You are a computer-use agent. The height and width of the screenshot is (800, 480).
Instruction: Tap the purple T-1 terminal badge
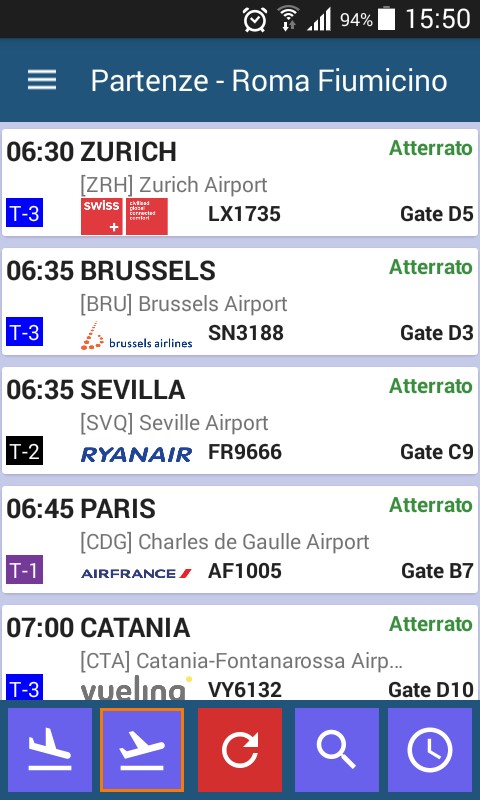pos(24,569)
